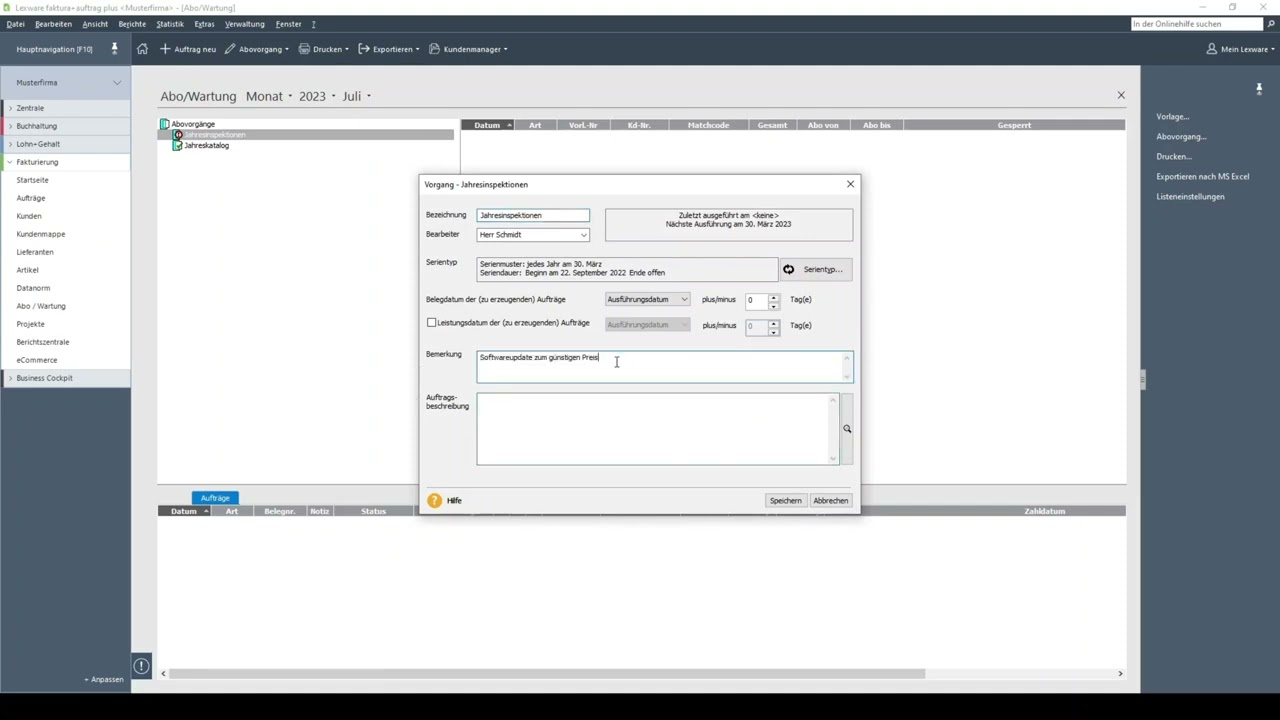Open the Drucken toolbar dropdown

click(323, 49)
